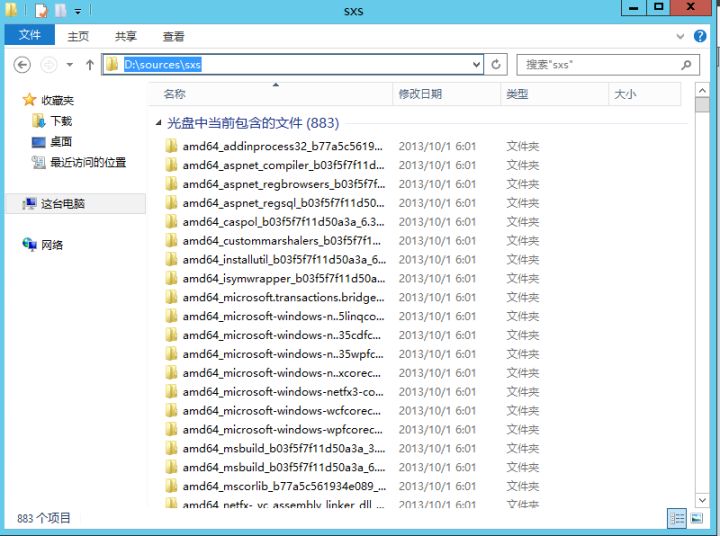Open the 文件 menu tab
Image resolution: width=720 pixels, height=536 pixels.
(x=30, y=35)
